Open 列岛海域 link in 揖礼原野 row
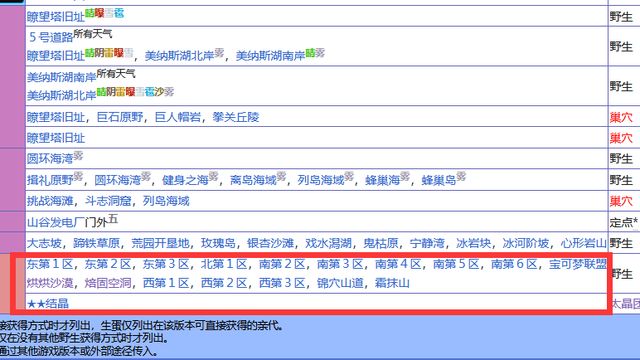The height and width of the screenshot is (360, 640). pos(321,180)
